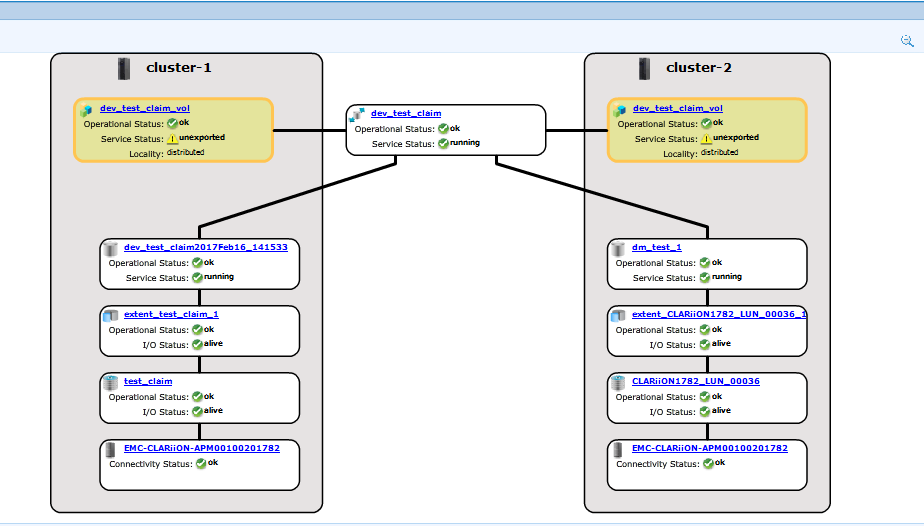Open the extent_CLARiiON1782_LUN_00036_1 link
Viewport: 924px width, 526px height.
pyautogui.click(x=719, y=314)
